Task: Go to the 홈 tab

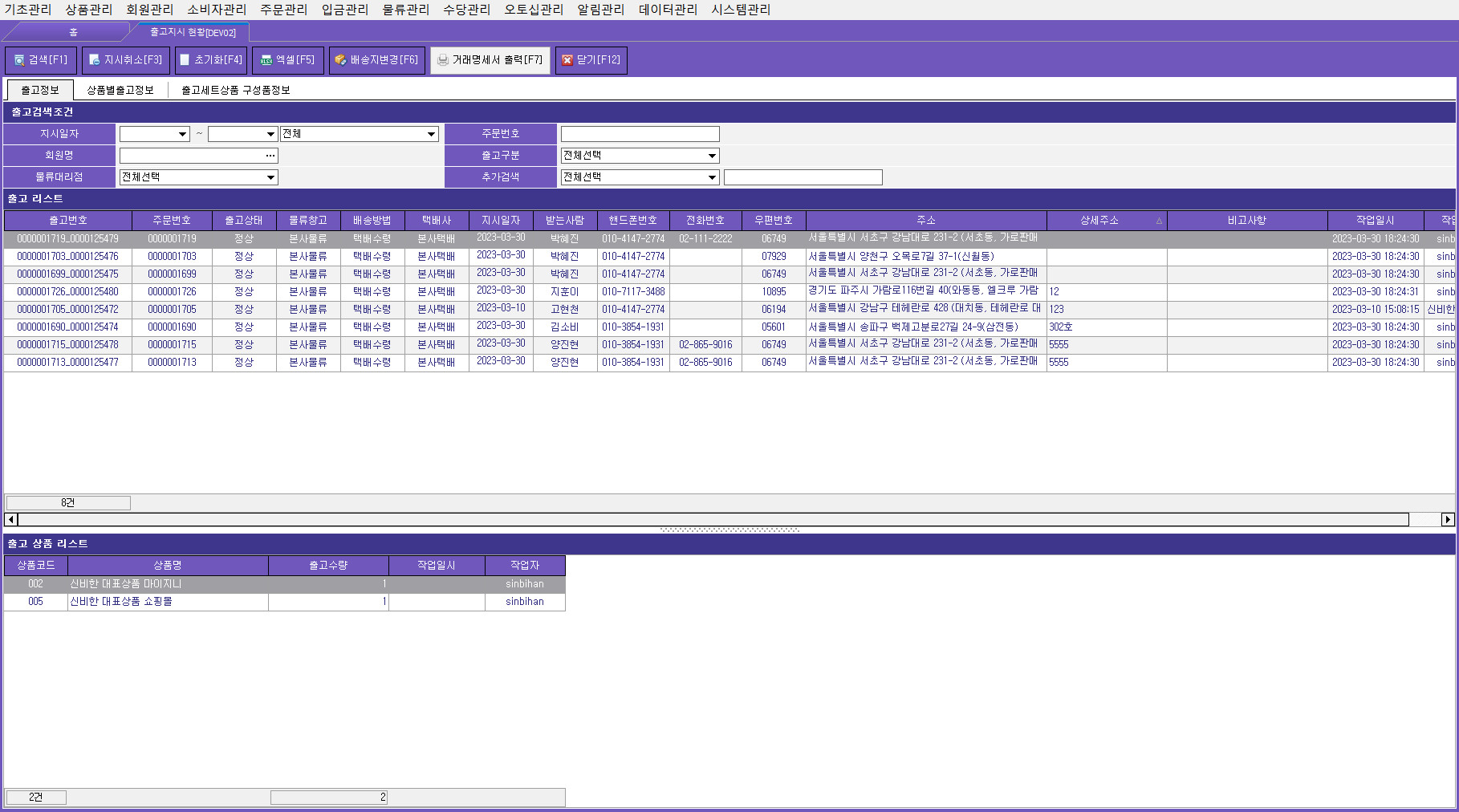Action: tap(73, 32)
